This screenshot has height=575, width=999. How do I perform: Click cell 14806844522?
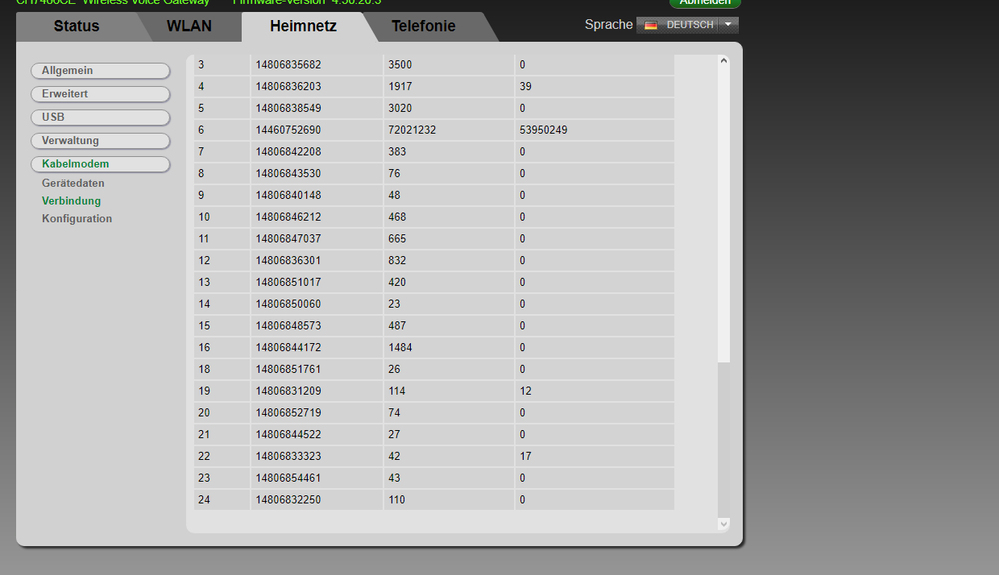(317, 434)
